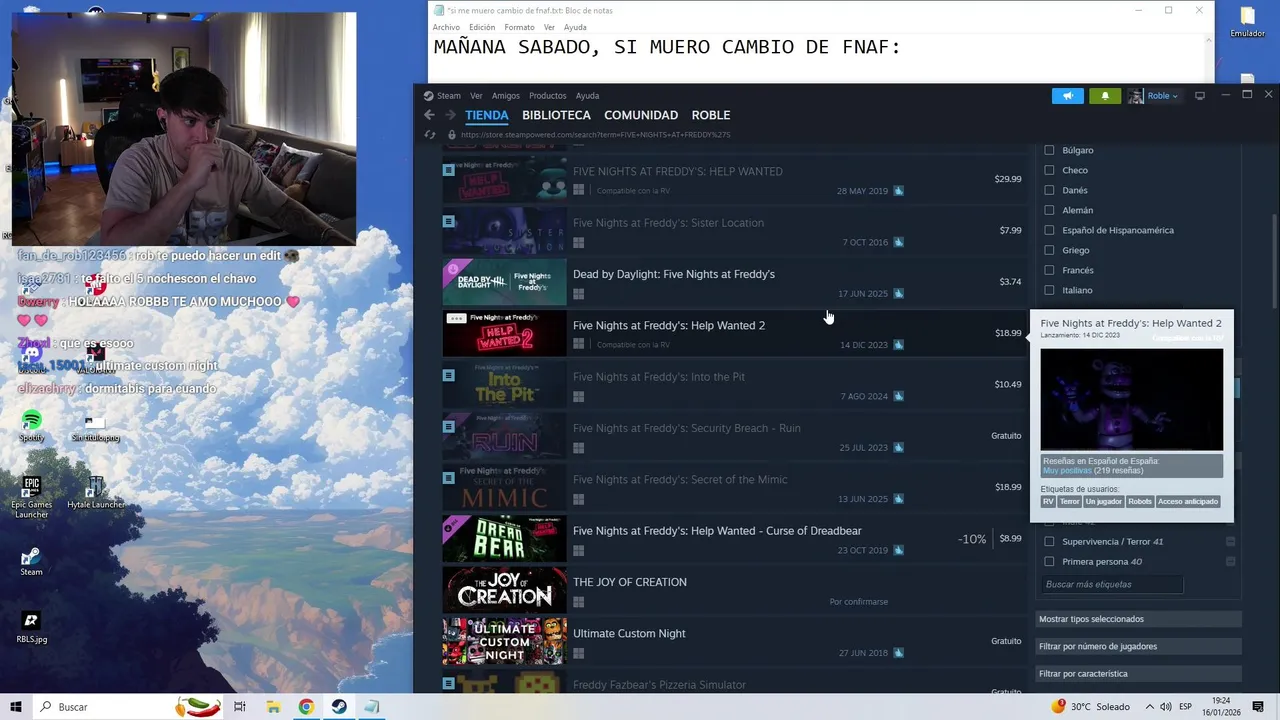Expand Filtrar por característica section
The width and height of the screenshot is (1280, 720).
(1139, 673)
